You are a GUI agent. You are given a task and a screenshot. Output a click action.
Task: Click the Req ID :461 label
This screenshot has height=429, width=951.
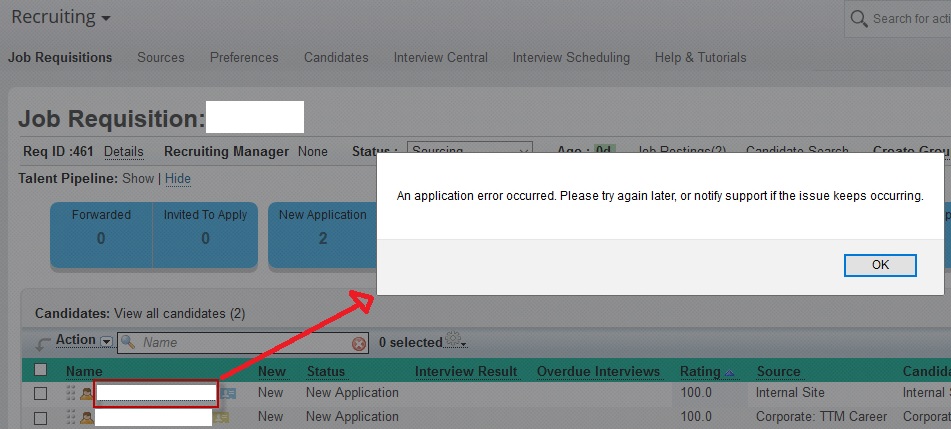[x=58, y=152]
